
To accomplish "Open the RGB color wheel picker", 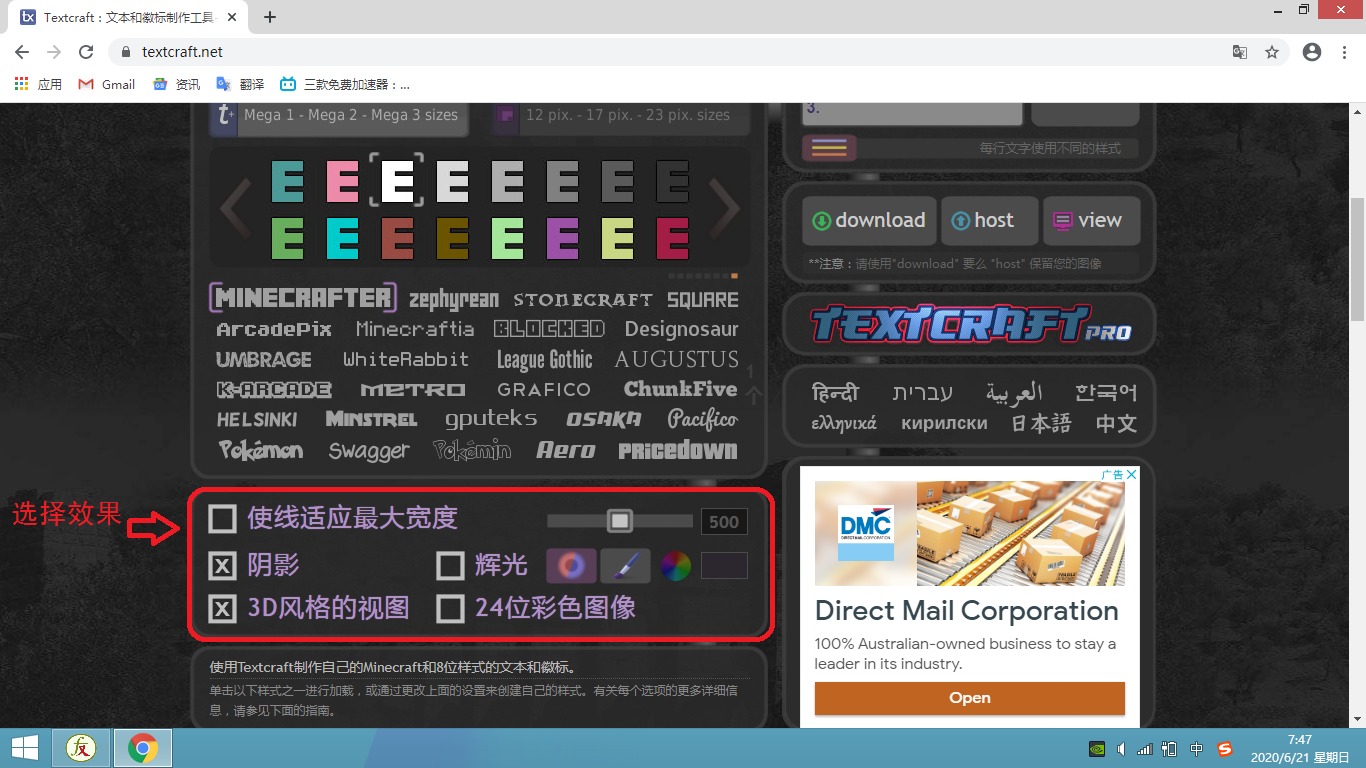I will [676, 566].
